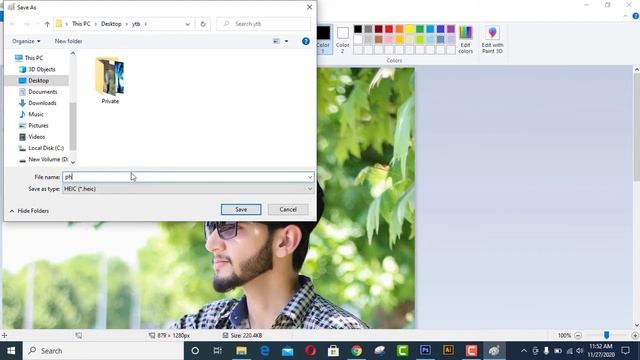
Task: Change view layout icon in Save As
Action: (276, 41)
